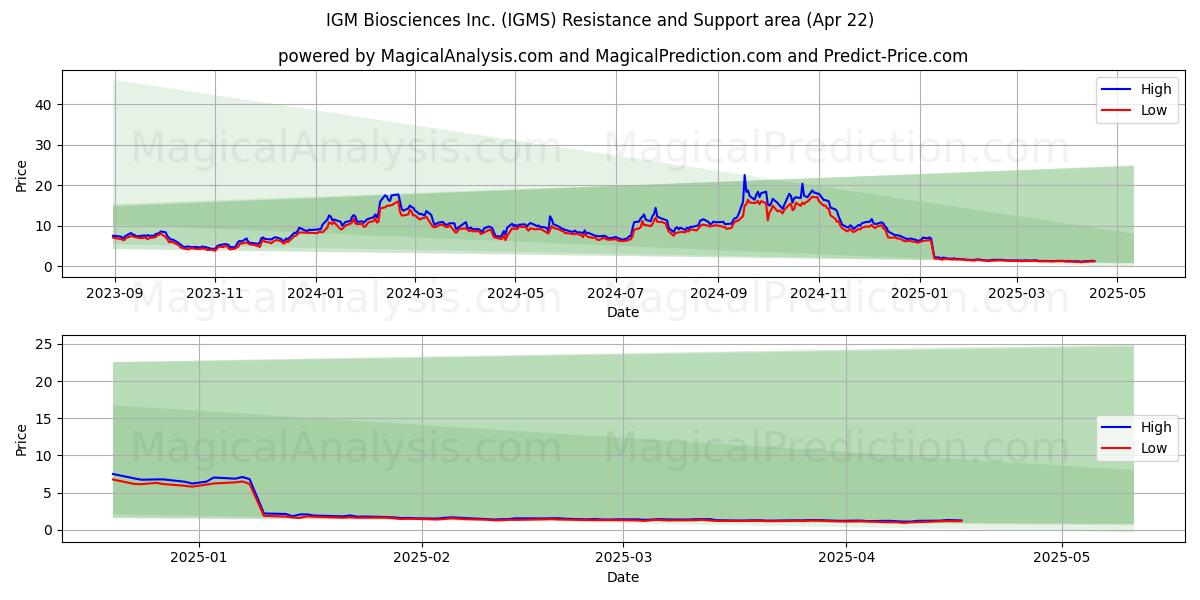
Task: Click the '2024-11' date label on top chart
Action: [819, 294]
